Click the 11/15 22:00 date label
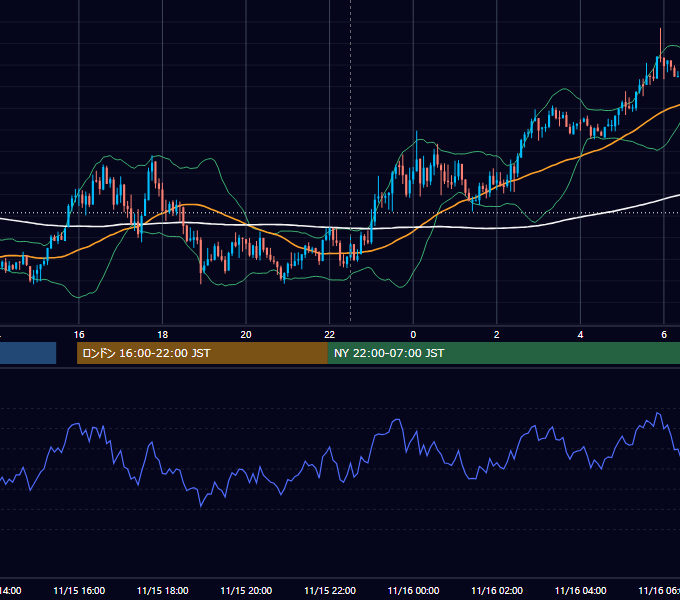The height and width of the screenshot is (600, 680). [x=330, y=590]
